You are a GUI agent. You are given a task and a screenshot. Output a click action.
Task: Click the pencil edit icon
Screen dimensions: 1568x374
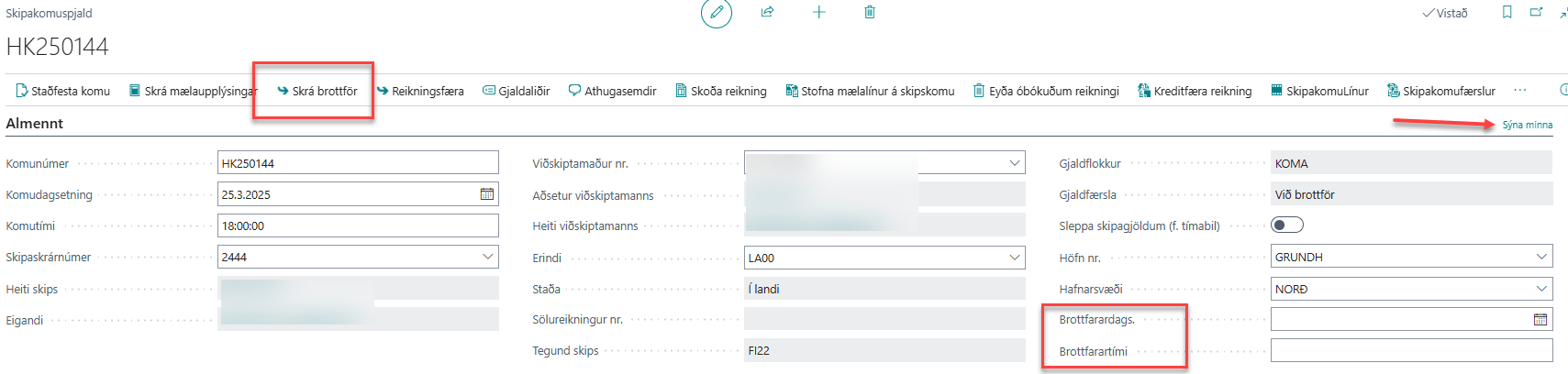717,13
